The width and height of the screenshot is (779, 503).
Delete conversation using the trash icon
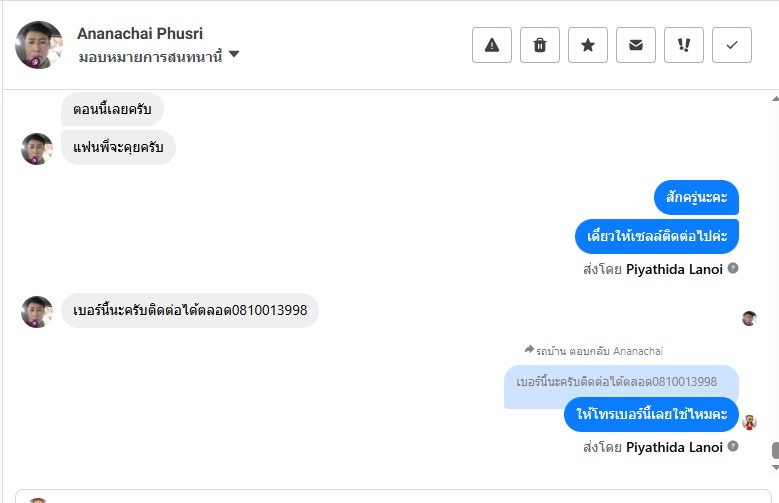coord(540,45)
